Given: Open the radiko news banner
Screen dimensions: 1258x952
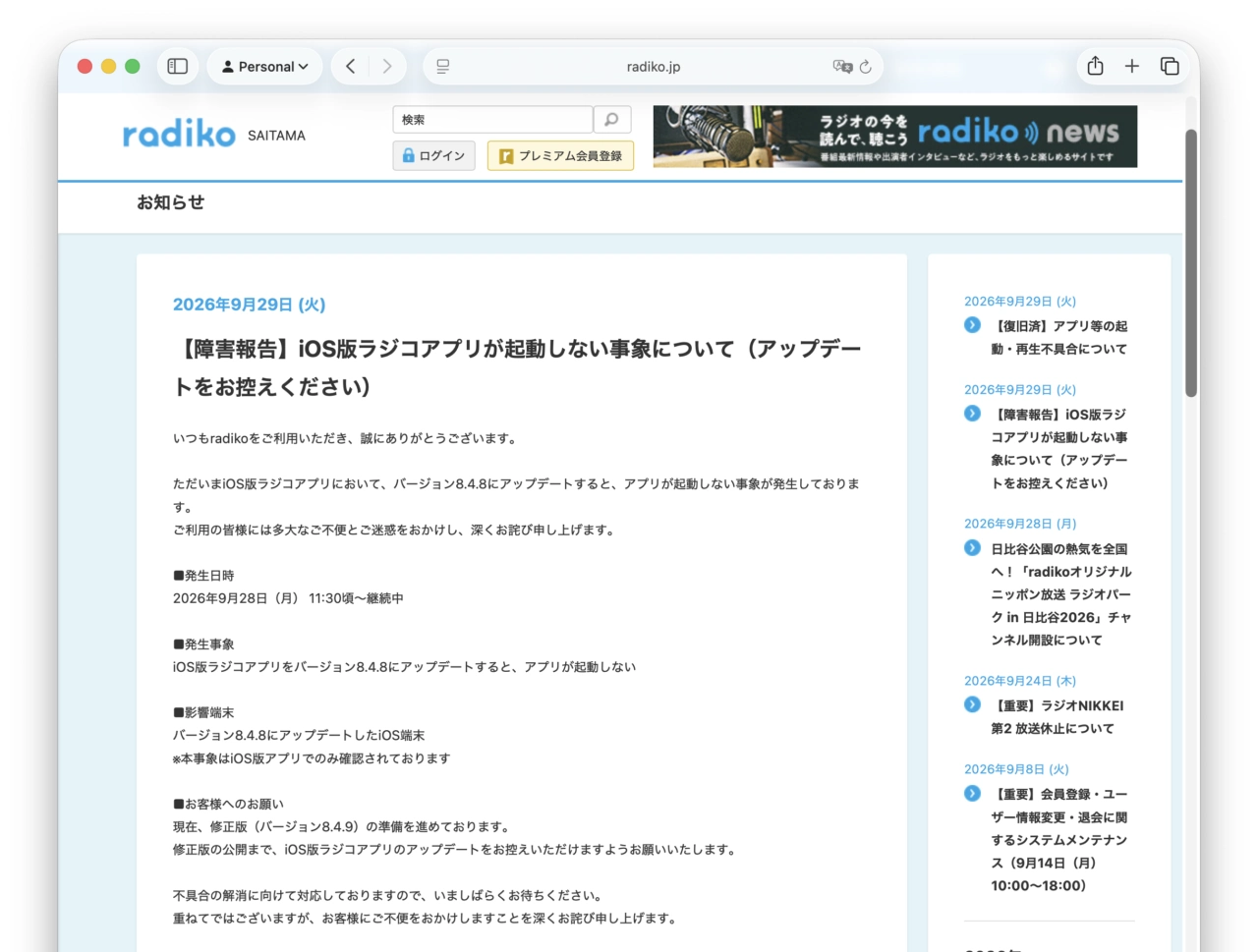Looking at the screenshot, I should (895, 137).
